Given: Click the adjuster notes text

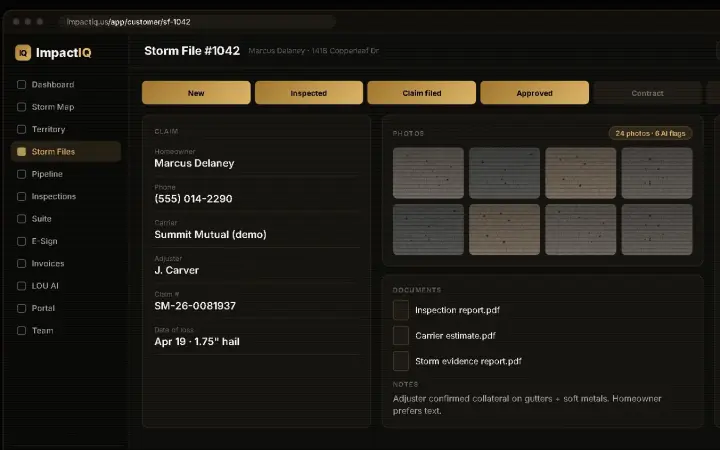Looking at the screenshot, I should [x=527, y=405].
